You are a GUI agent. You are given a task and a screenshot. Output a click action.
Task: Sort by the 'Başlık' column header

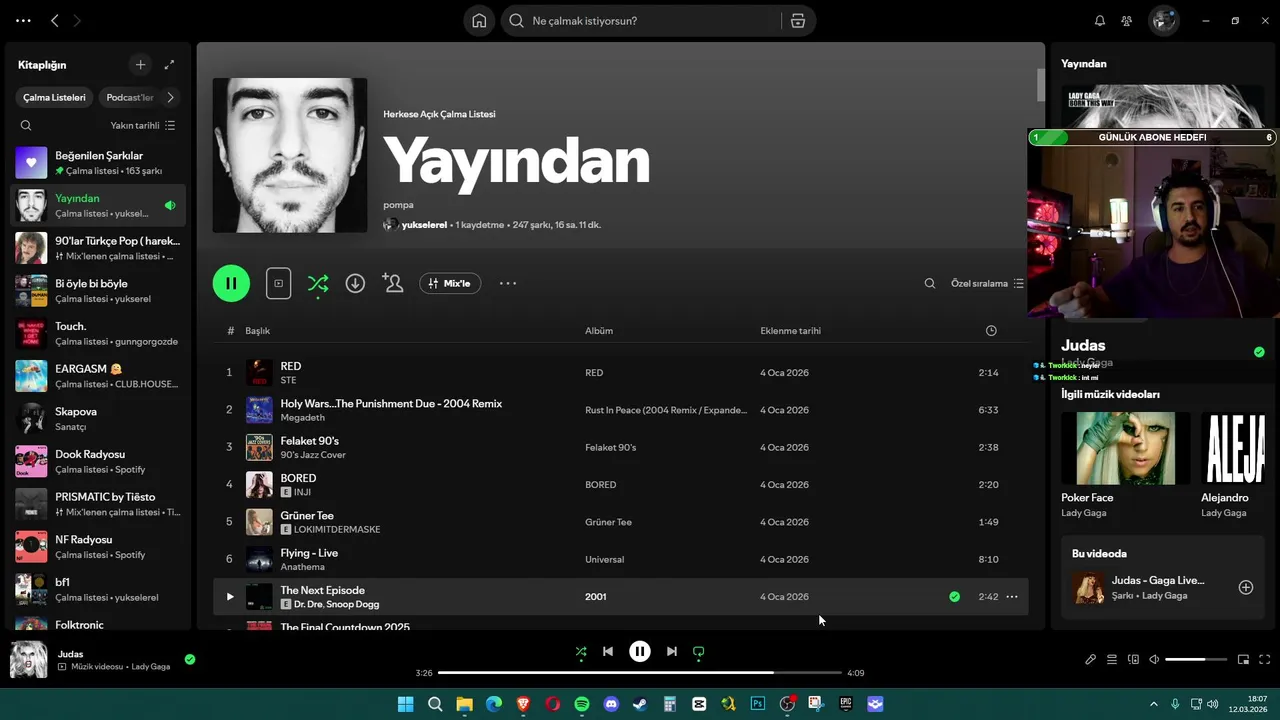[x=258, y=331]
